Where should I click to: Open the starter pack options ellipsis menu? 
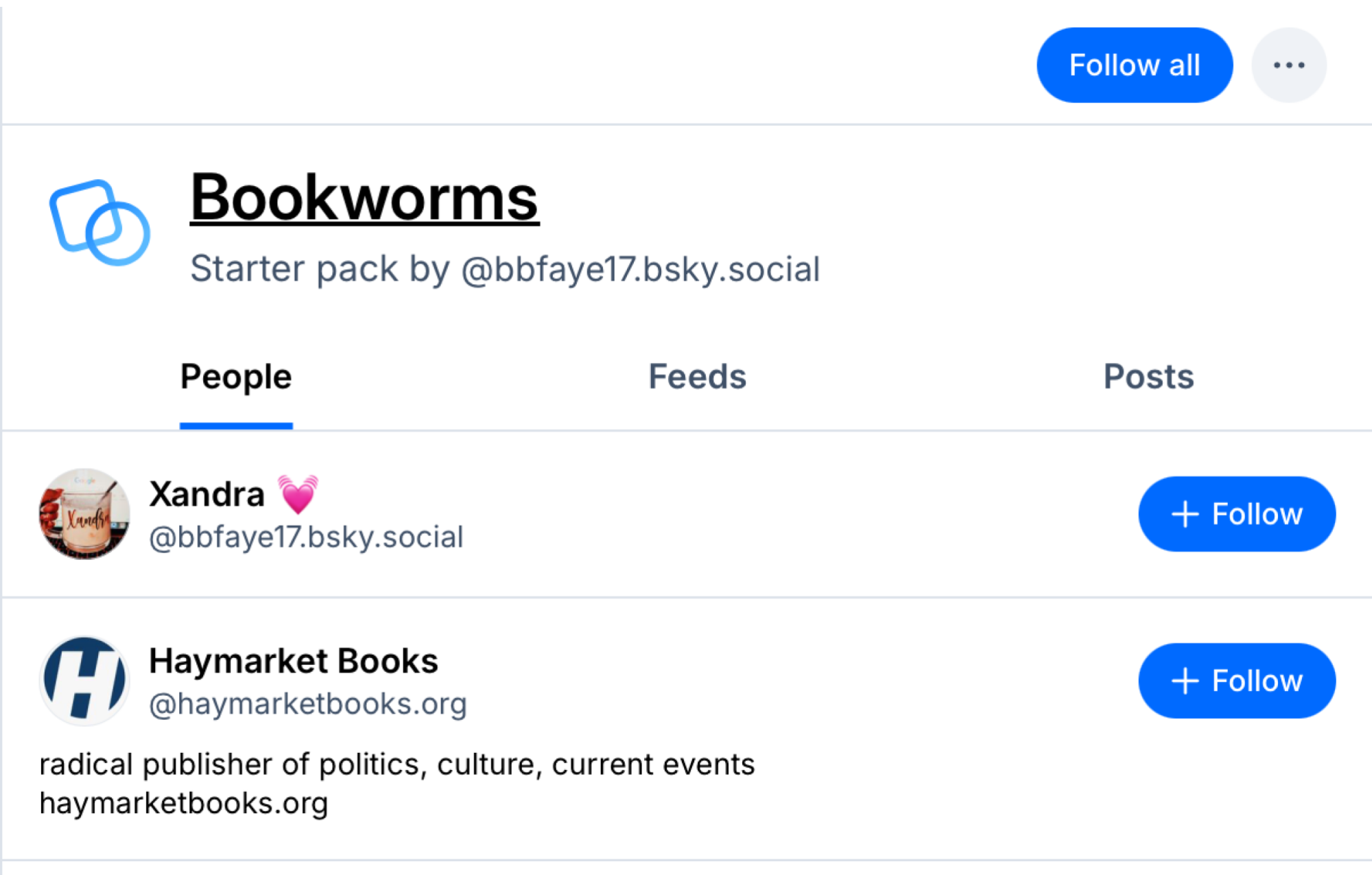(x=1290, y=64)
